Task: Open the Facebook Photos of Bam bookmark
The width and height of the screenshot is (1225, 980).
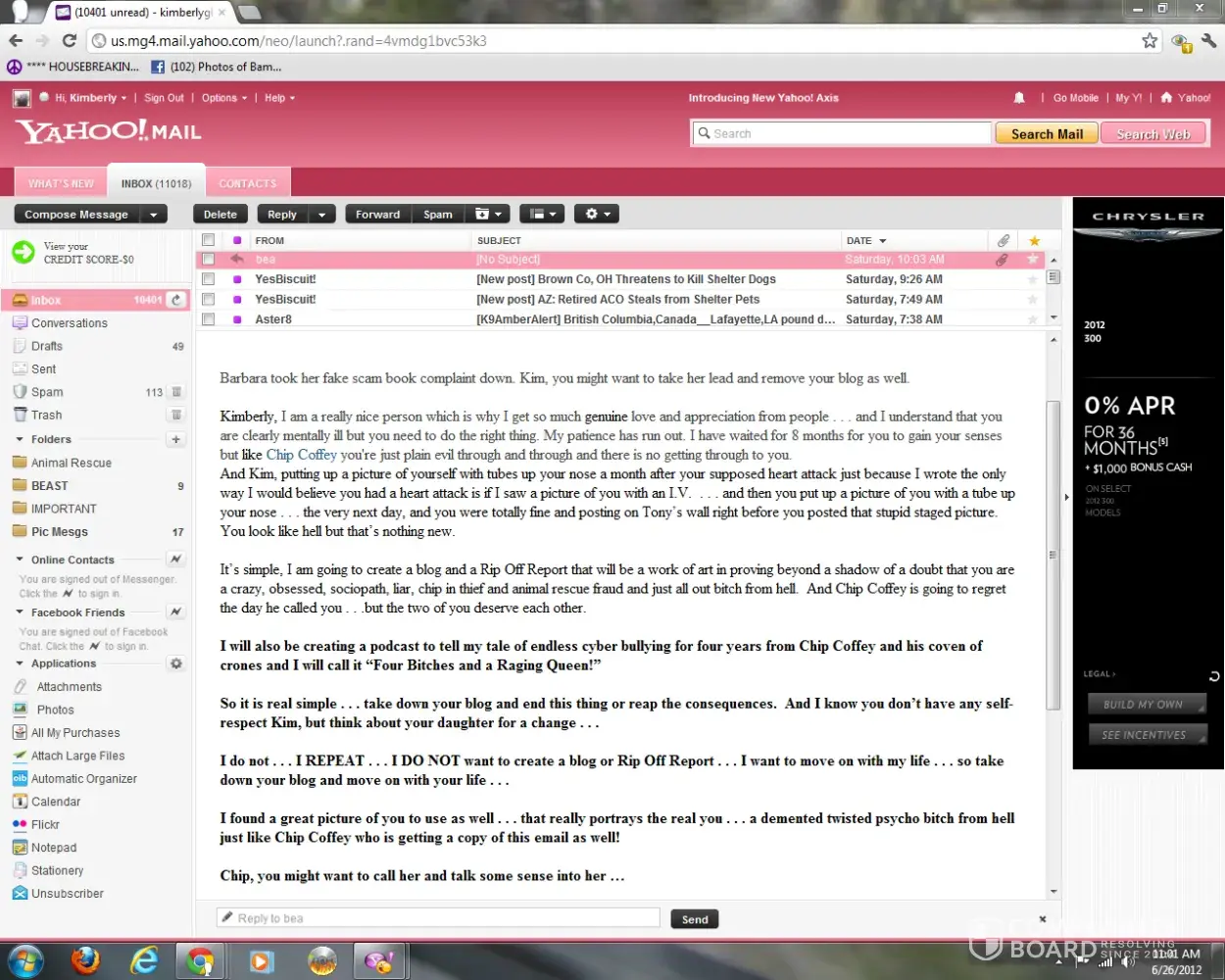Action: [216, 67]
